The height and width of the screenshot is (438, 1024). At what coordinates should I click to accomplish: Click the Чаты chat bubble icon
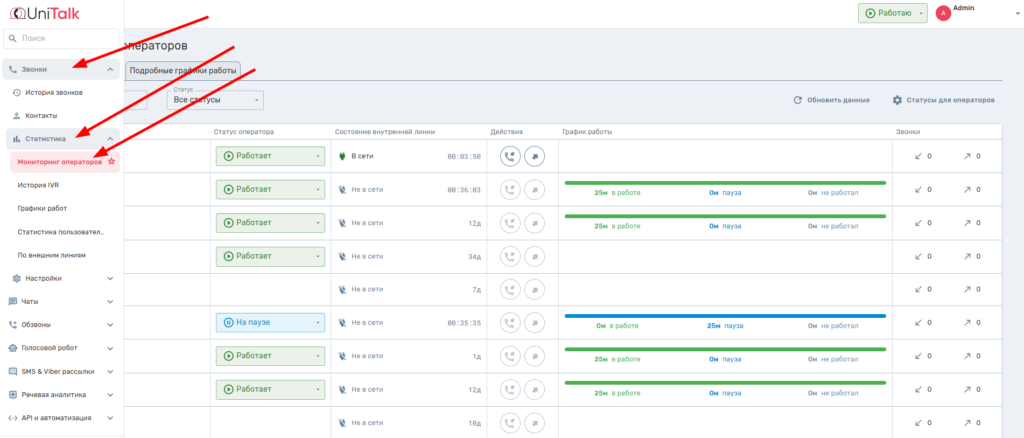12,301
